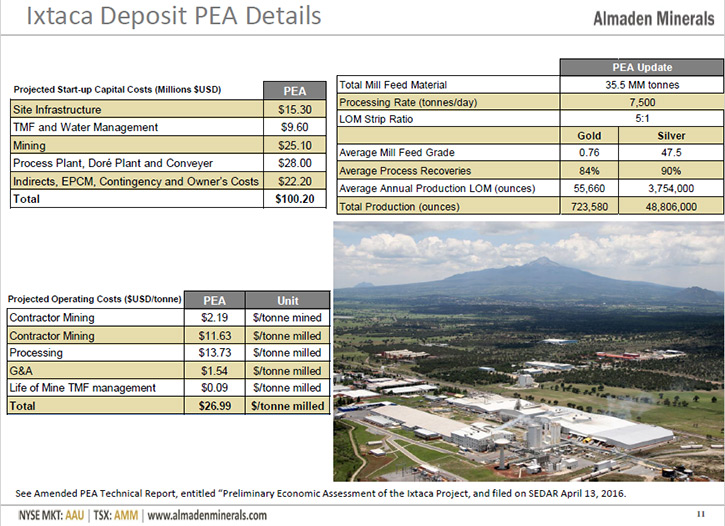Screen dimensions: 725x526
Task: Click the 'TSX: AMM' ticker text
Action: click(116, 515)
